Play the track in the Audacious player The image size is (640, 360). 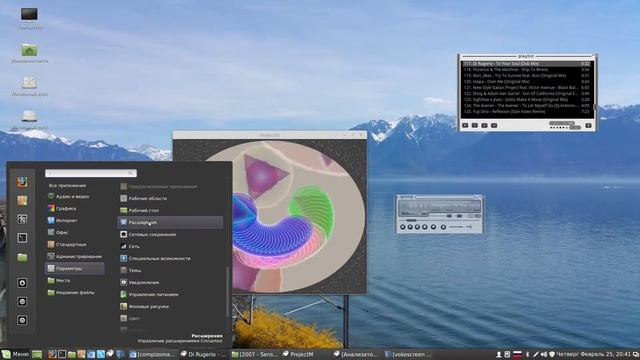point(410,227)
